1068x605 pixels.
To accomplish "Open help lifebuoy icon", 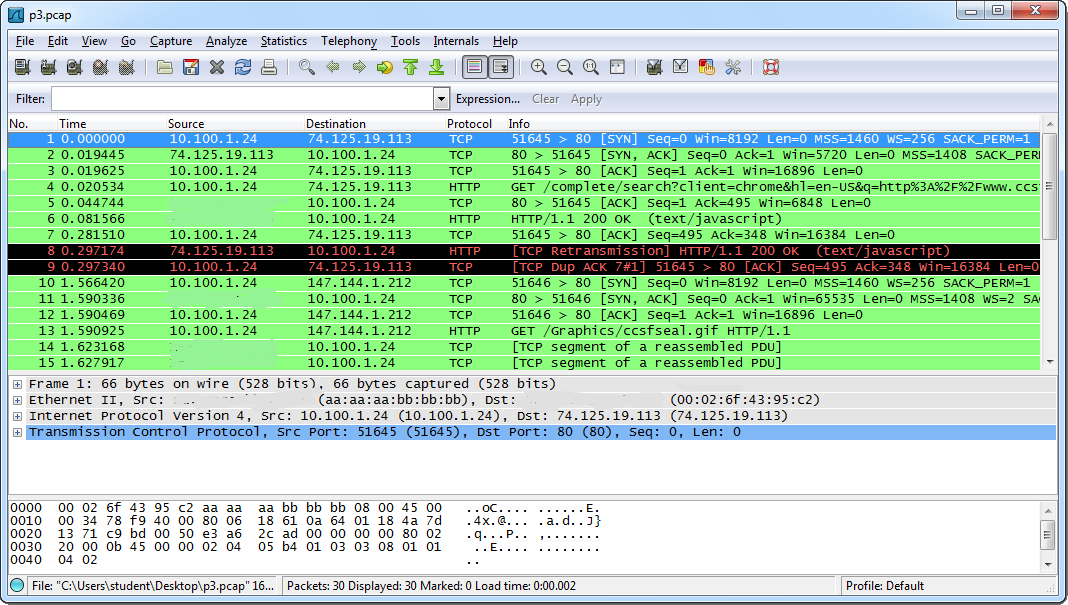I will 770,67.
